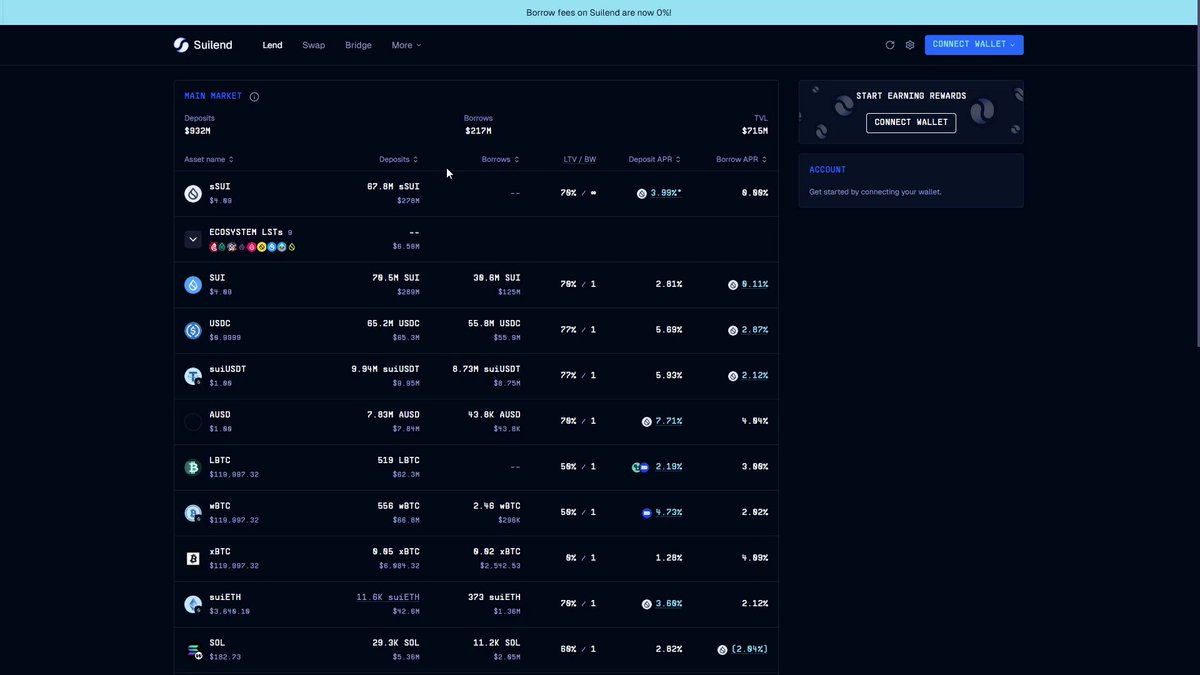Click reward icon beside wBTC 4.73% deposit APR
This screenshot has width=1200, height=675.
pyautogui.click(x=647, y=513)
